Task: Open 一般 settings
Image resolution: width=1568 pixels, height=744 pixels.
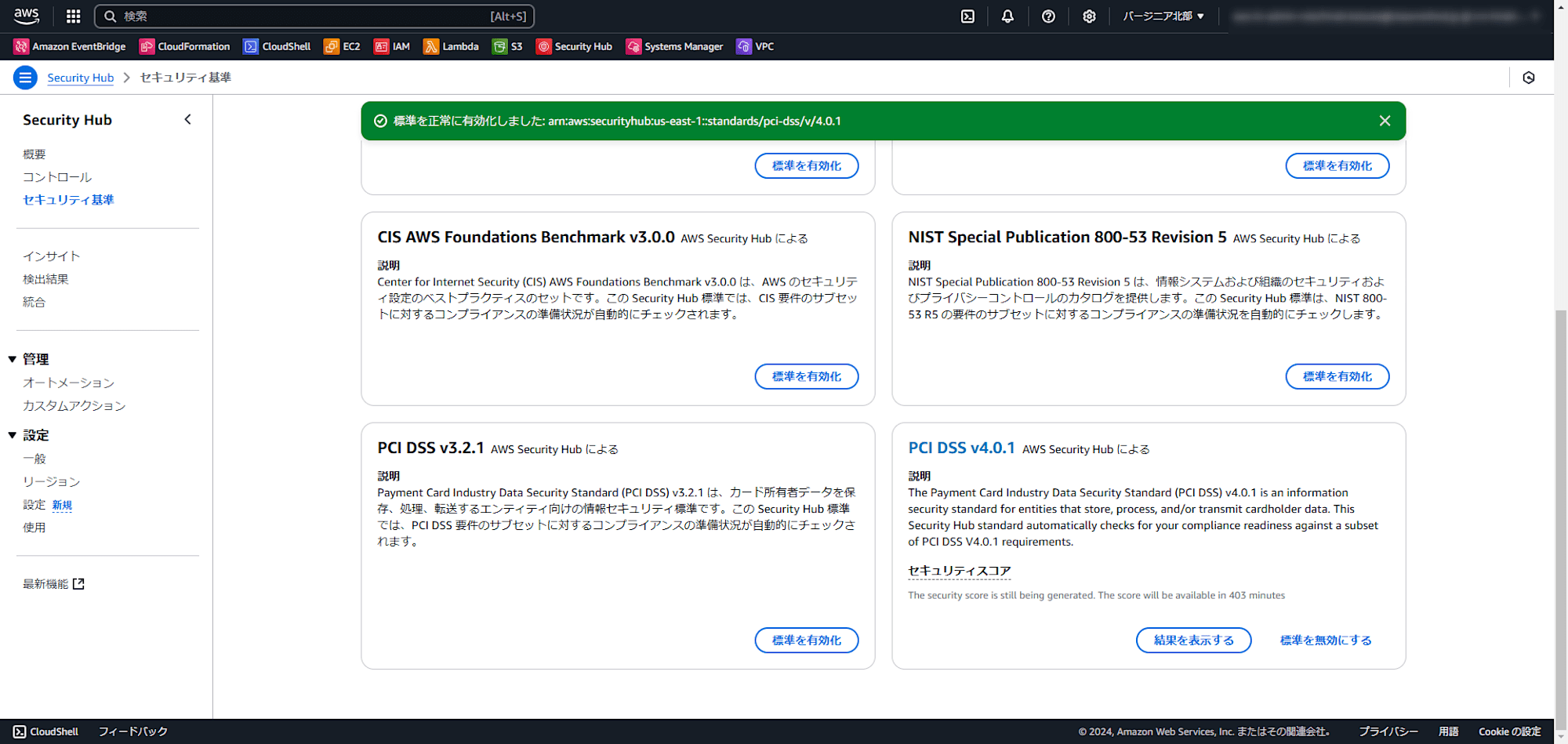Action: (x=34, y=459)
